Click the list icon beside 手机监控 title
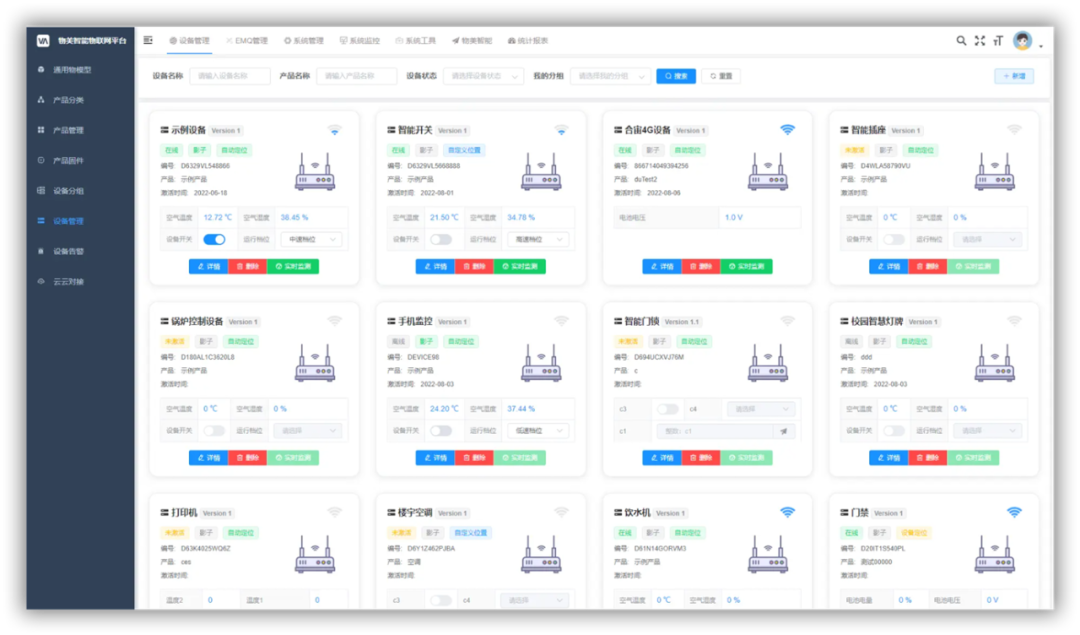The width and height of the screenshot is (1080, 635). pyautogui.click(x=391, y=322)
